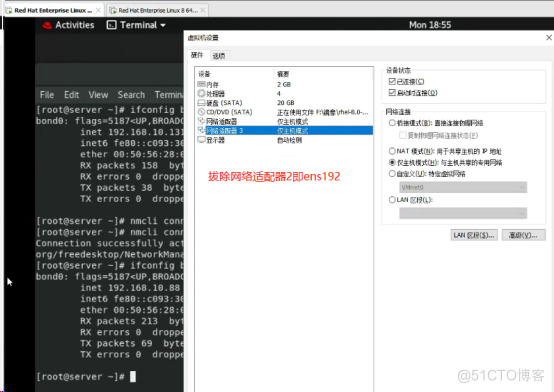Click RX packets 158 line in terminal
The image size is (554, 392).
tap(132, 165)
